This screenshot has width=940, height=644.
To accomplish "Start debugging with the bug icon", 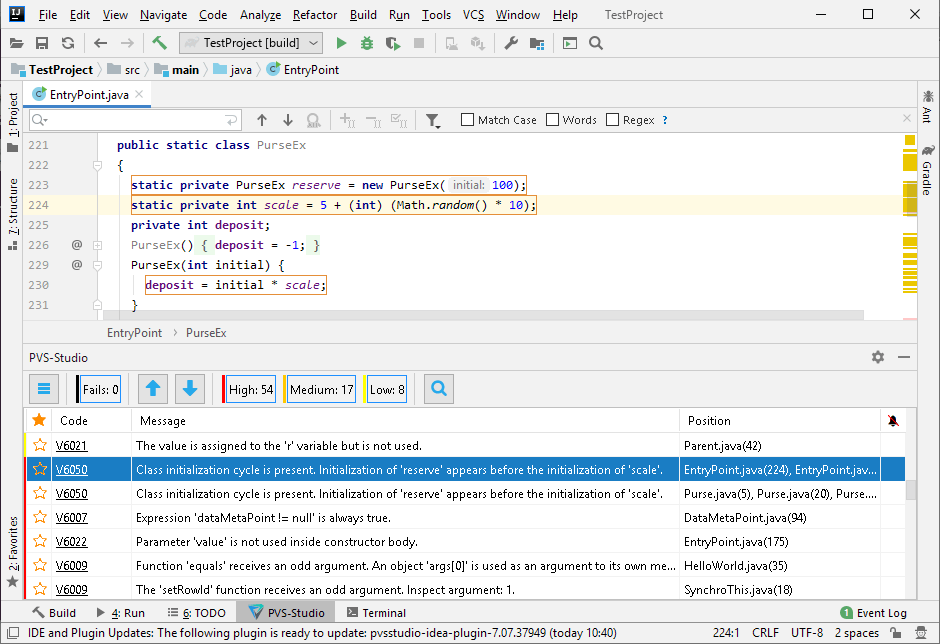I will [x=367, y=43].
